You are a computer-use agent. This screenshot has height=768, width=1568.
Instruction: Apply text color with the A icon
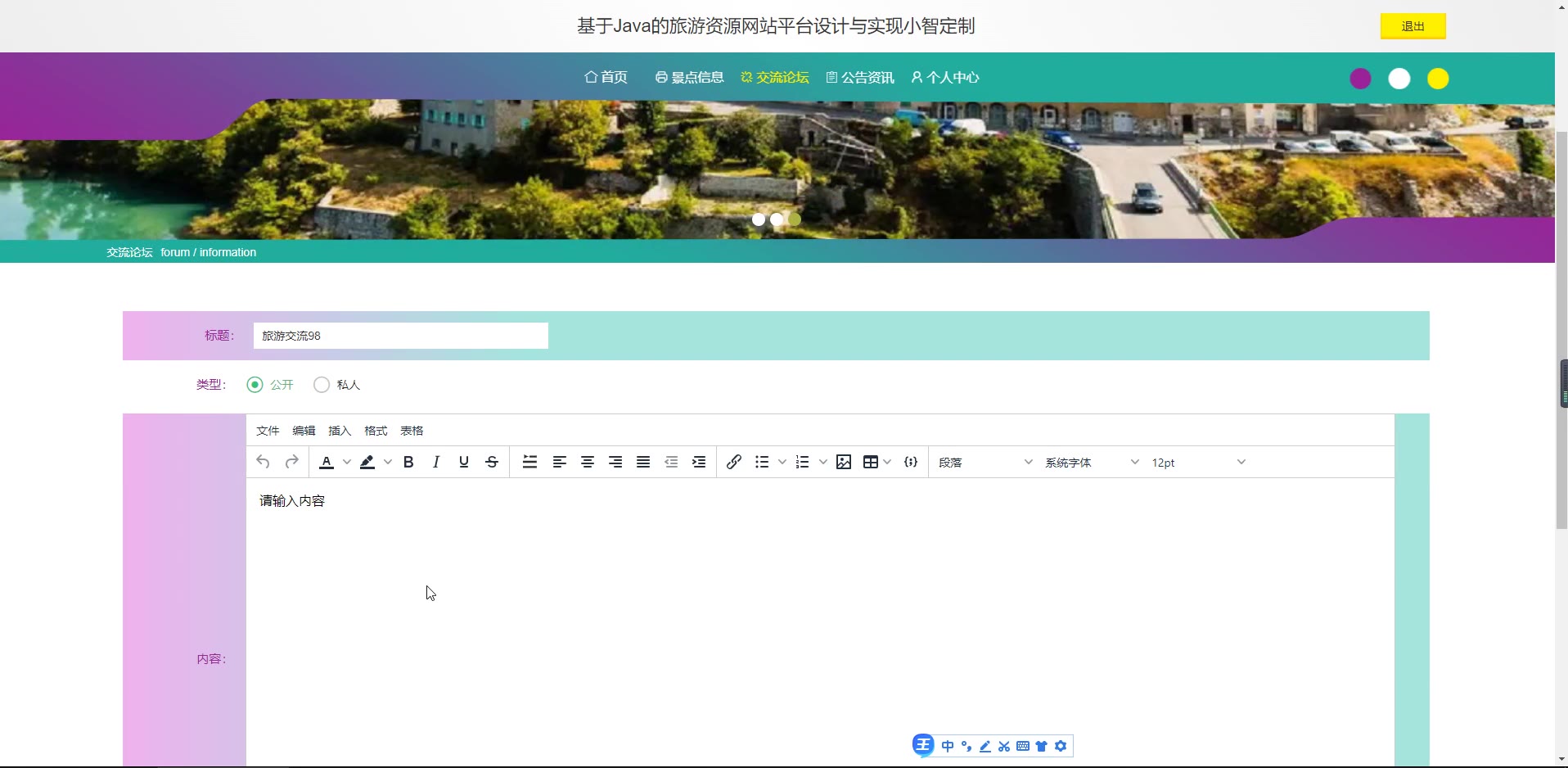(327, 463)
